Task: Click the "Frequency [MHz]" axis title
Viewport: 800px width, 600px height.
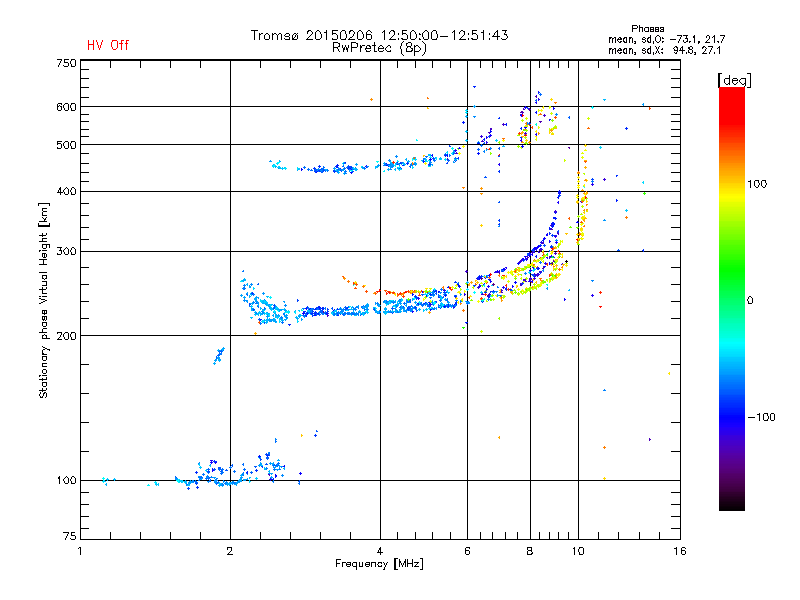Action: point(379,564)
